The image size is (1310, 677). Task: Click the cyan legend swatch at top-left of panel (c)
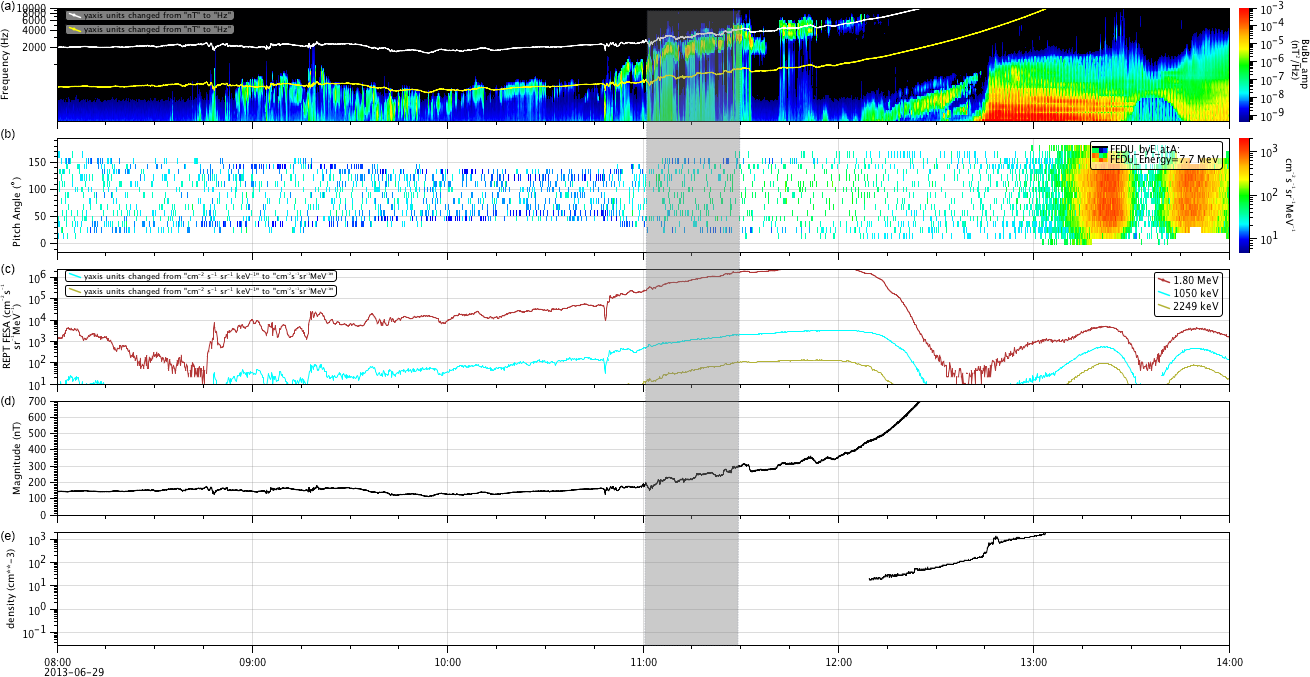(x=74, y=276)
